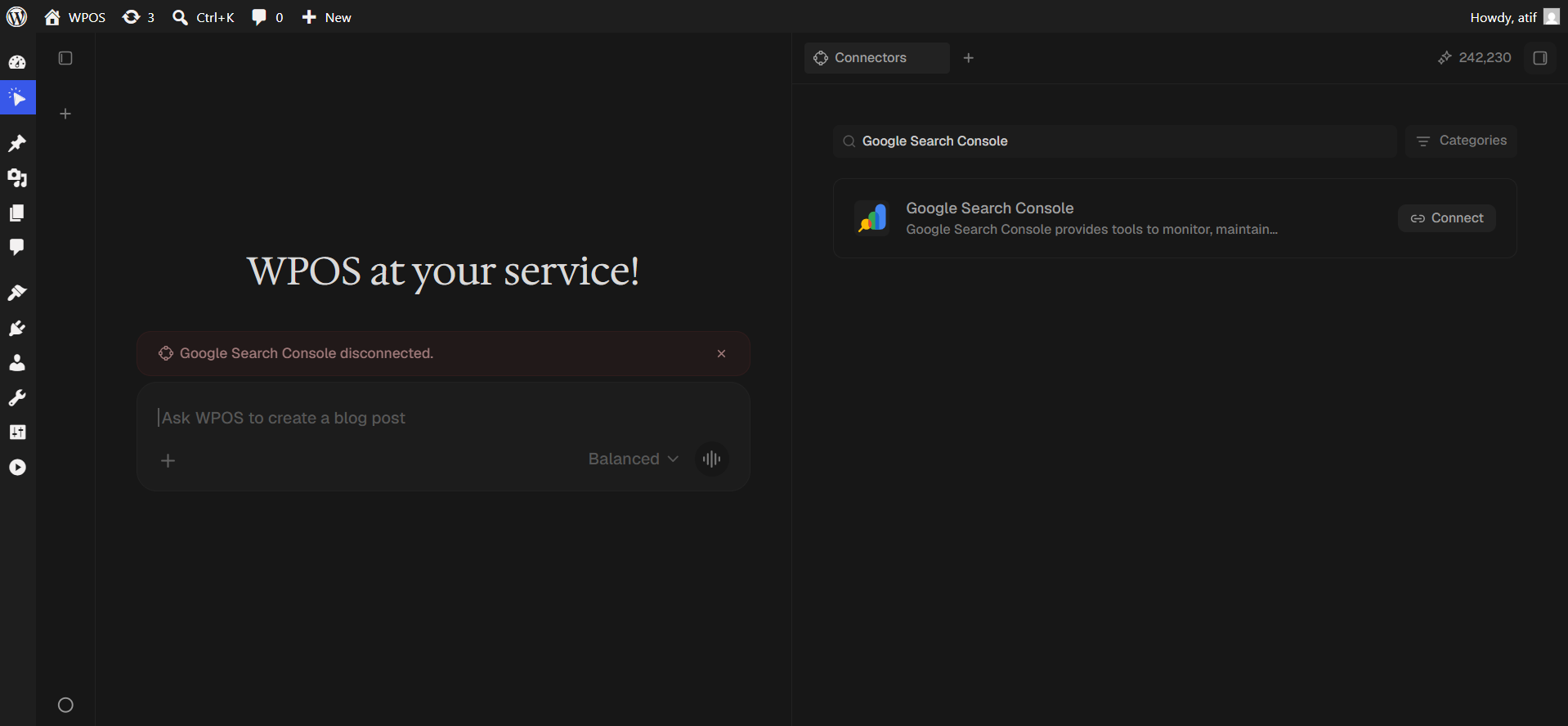The image size is (1568, 726).
Task: Open Comments in the admin sidebar
Action: [x=17, y=247]
